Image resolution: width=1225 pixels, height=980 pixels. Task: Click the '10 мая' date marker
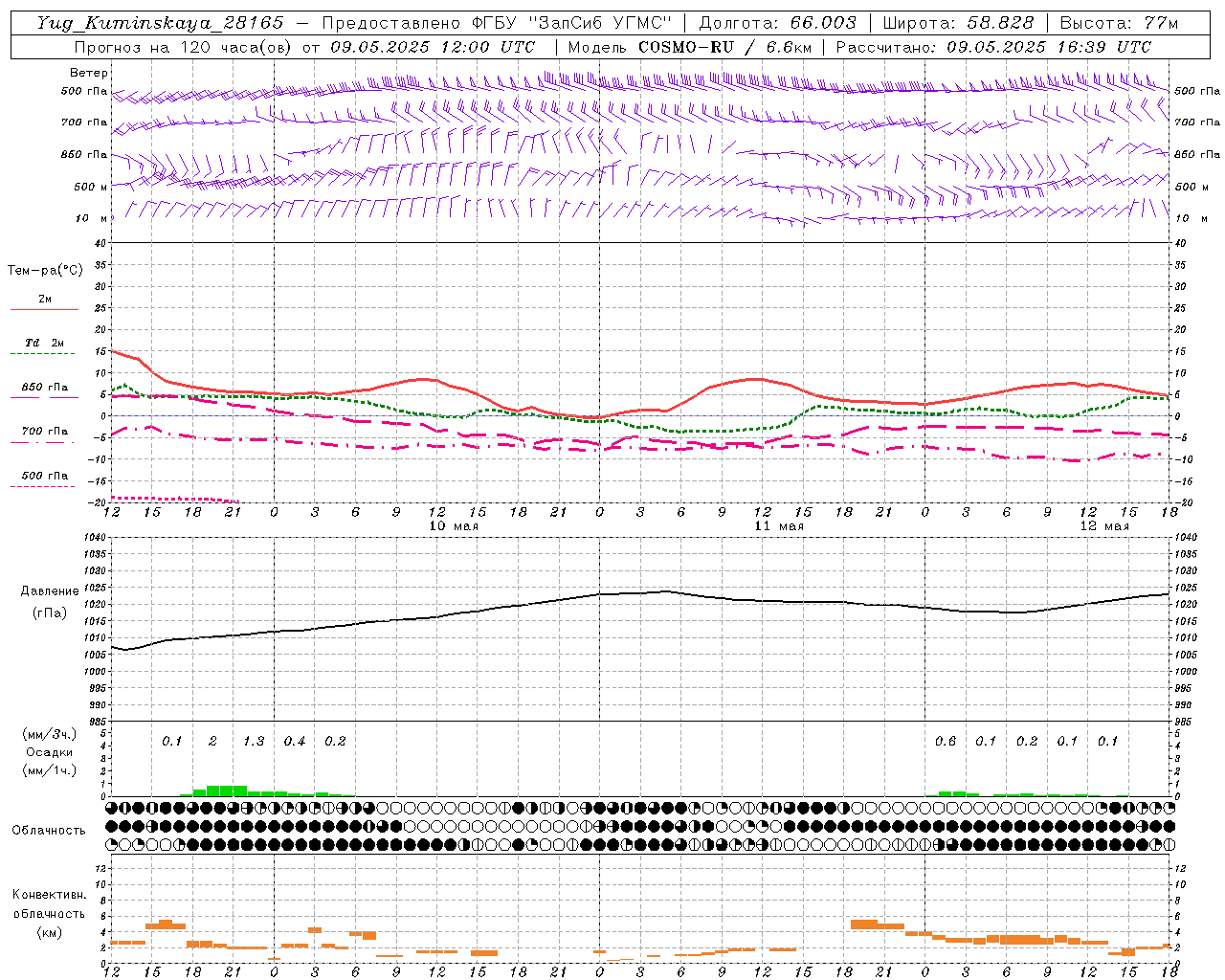[453, 526]
